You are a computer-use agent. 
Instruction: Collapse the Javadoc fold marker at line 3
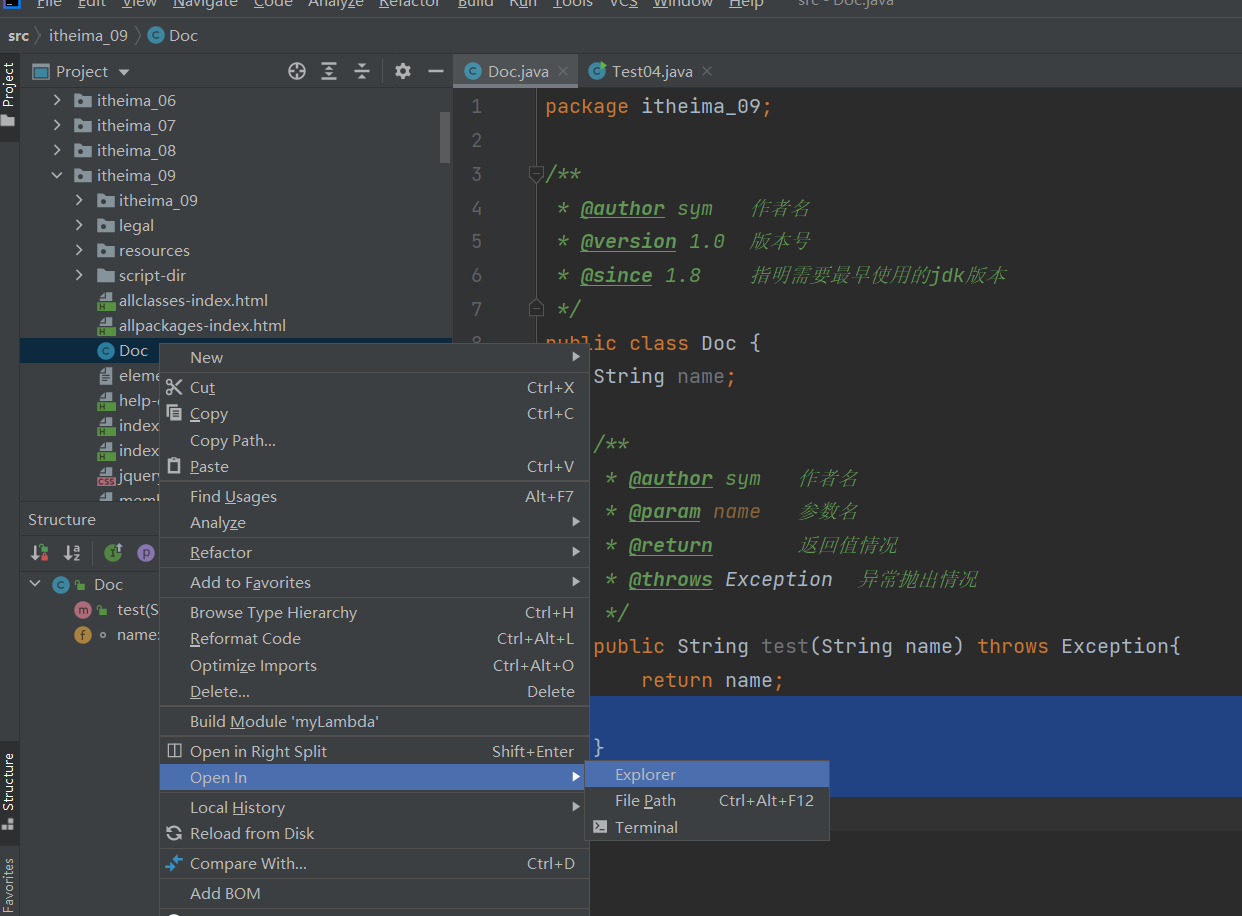pyautogui.click(x=536, y=174)
